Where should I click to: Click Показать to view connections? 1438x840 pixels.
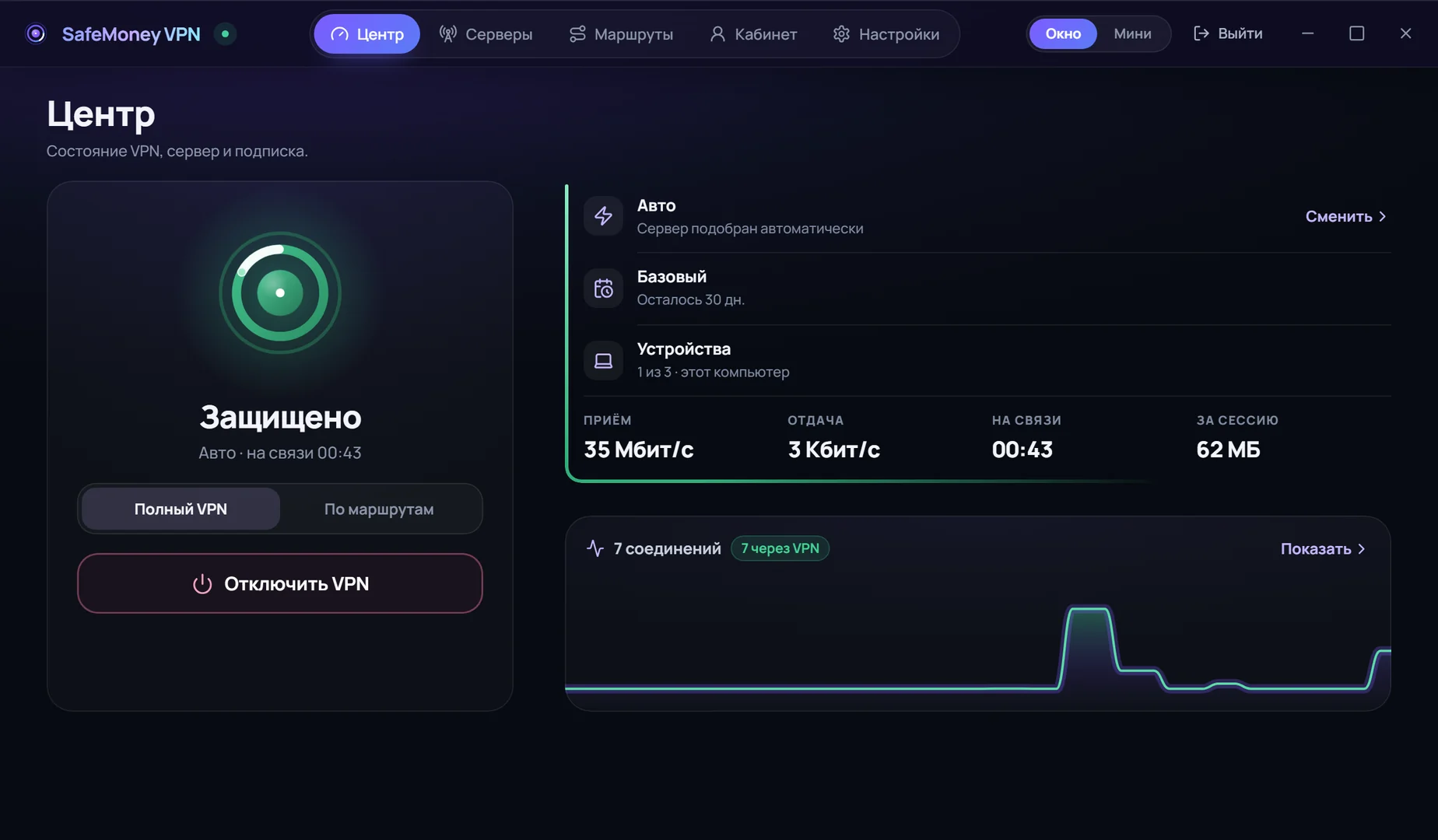point(1323,548)
